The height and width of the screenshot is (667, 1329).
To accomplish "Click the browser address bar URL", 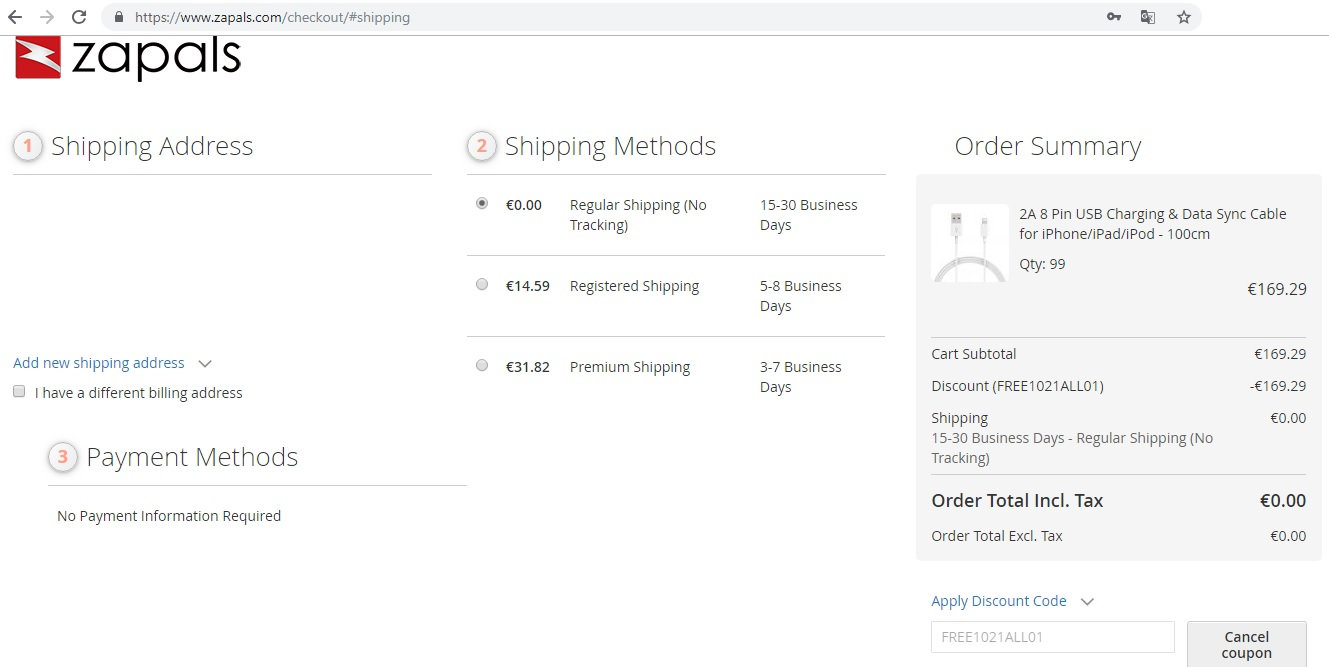I will pos(272,17).
